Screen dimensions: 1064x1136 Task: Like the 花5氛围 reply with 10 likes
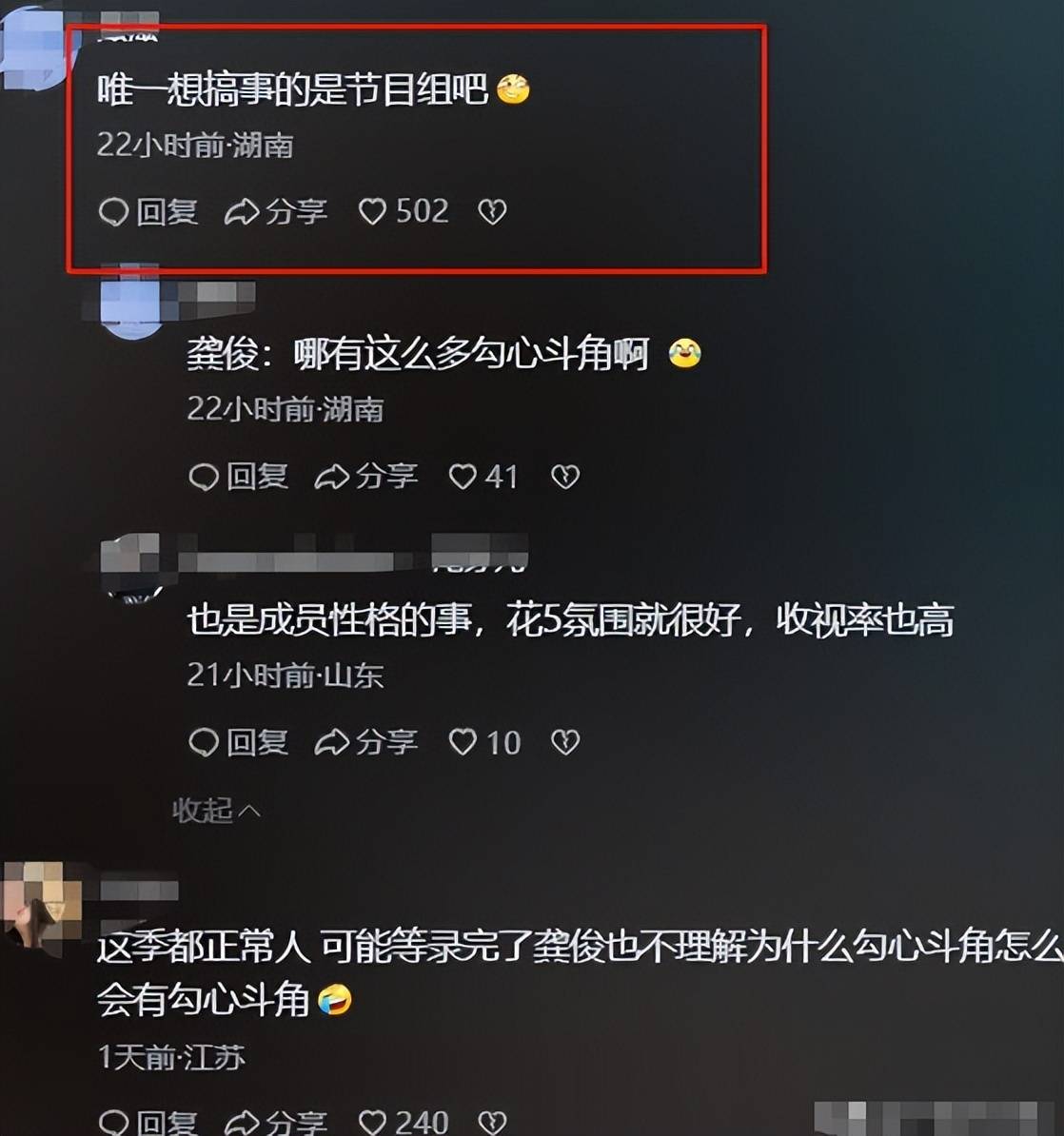click(484, 743)
